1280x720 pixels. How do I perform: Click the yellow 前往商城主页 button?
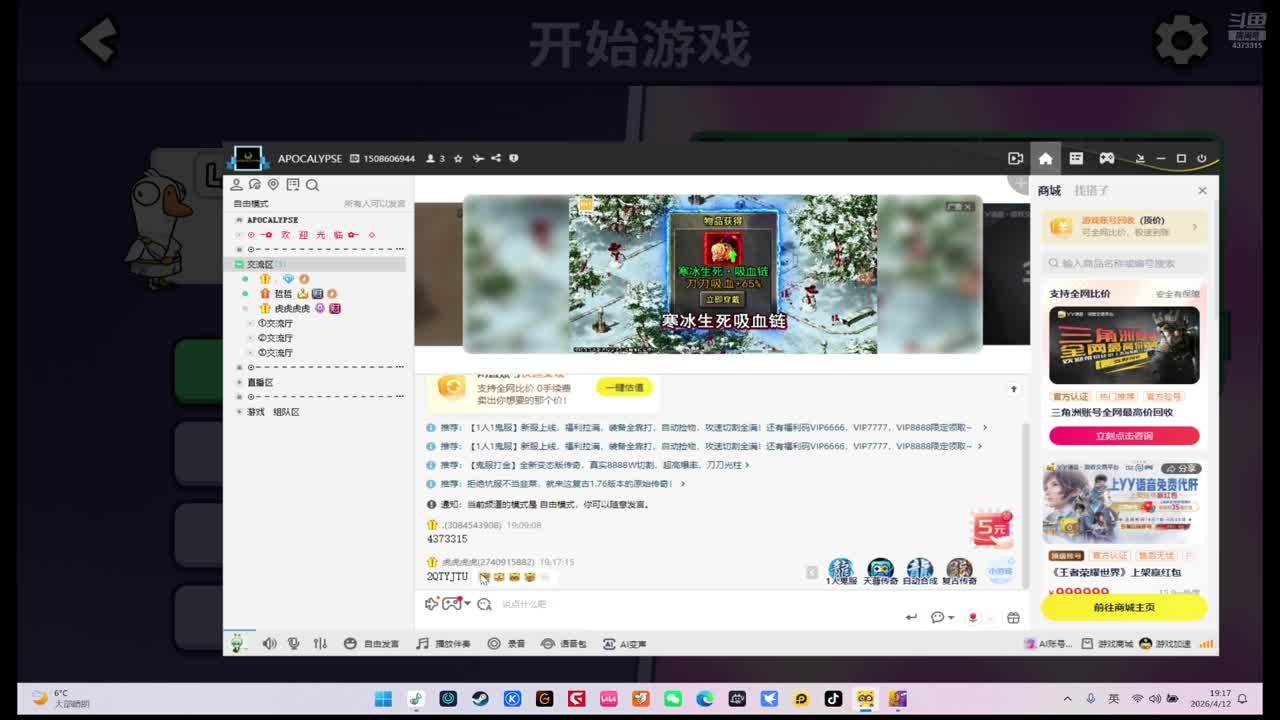(x=1124, y=607)
